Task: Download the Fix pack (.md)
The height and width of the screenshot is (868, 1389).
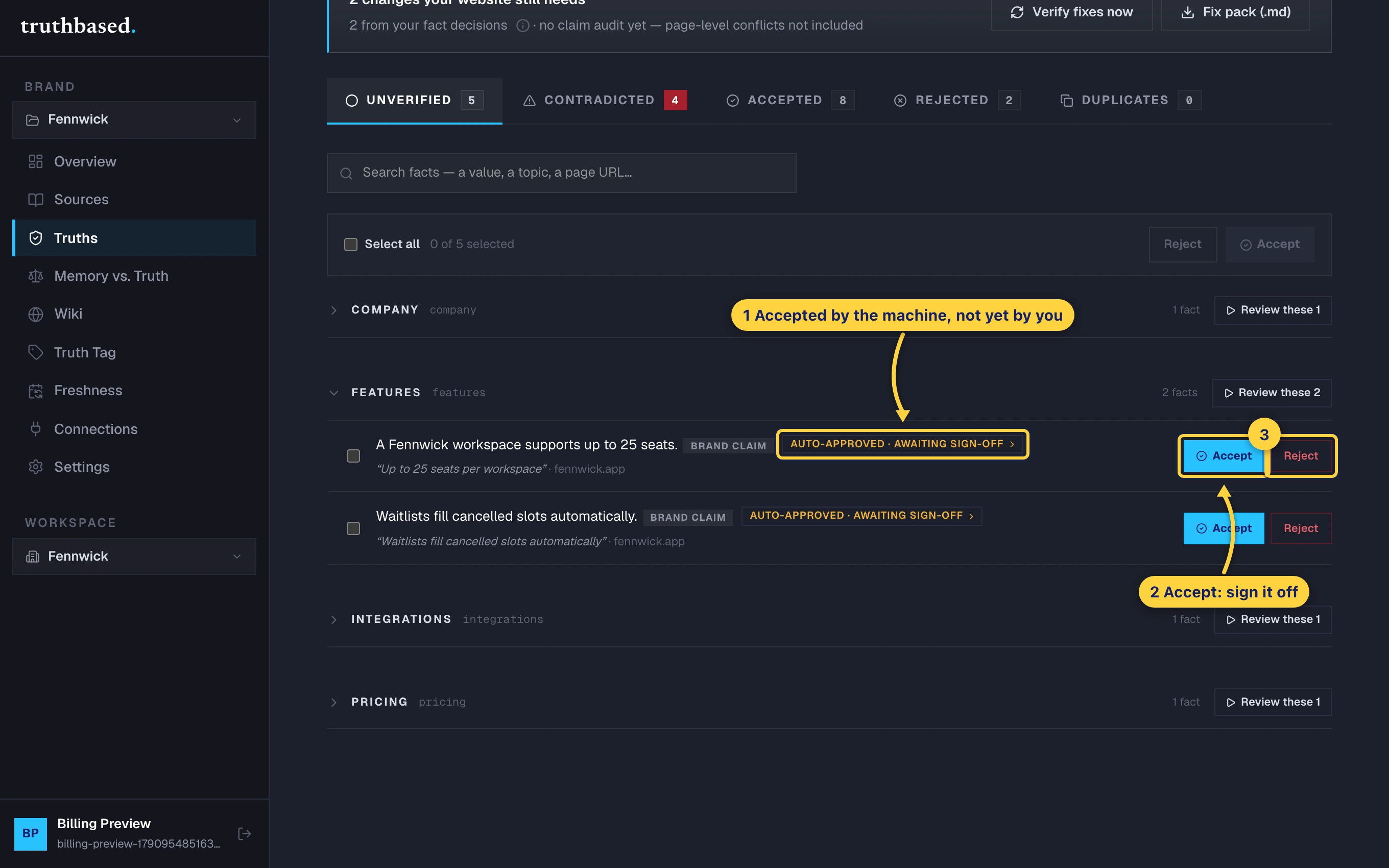Action: pyautogui.click(x=1236, y=12)
